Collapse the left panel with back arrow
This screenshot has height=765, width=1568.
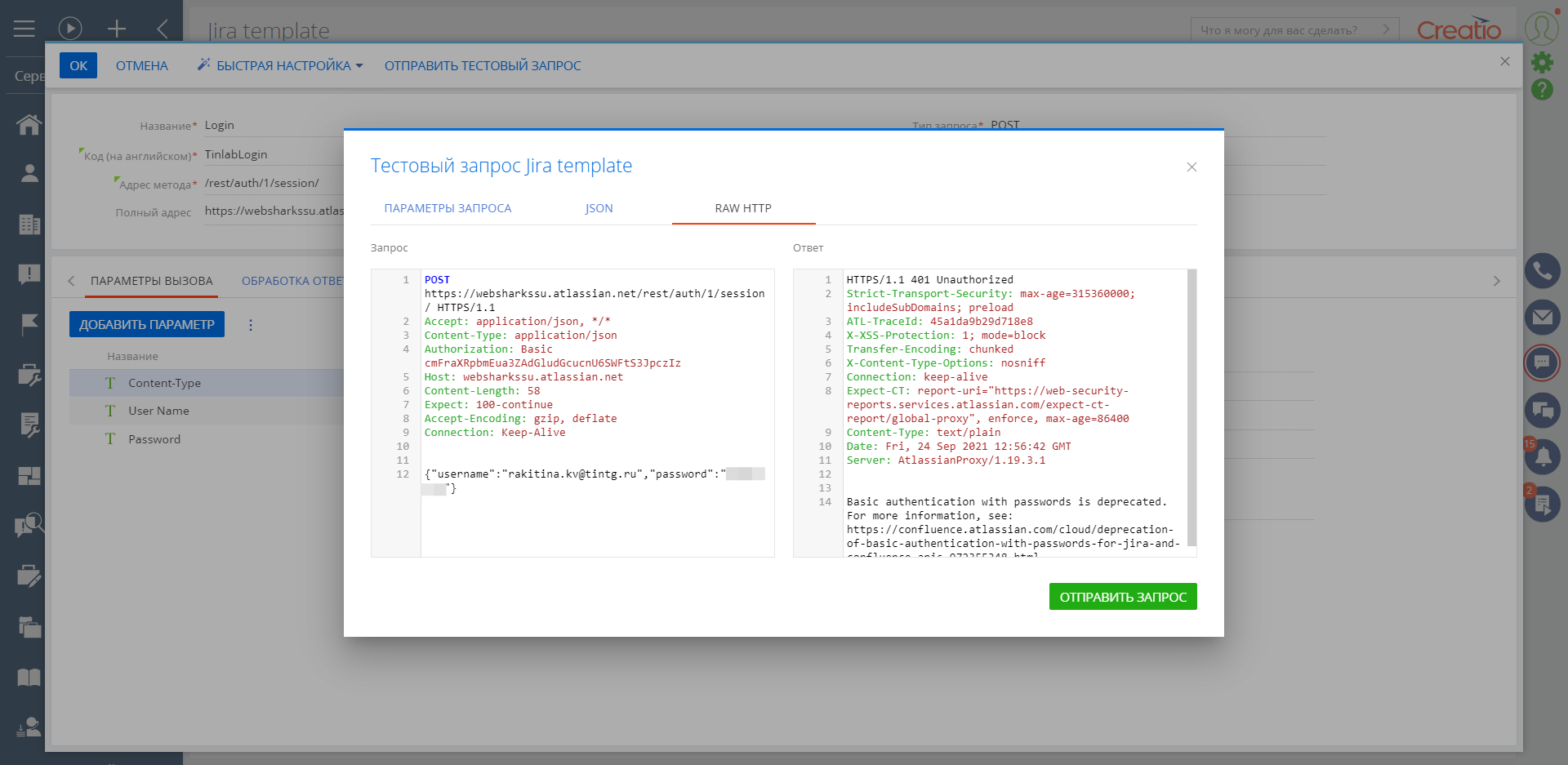click(x=163, y=29)
